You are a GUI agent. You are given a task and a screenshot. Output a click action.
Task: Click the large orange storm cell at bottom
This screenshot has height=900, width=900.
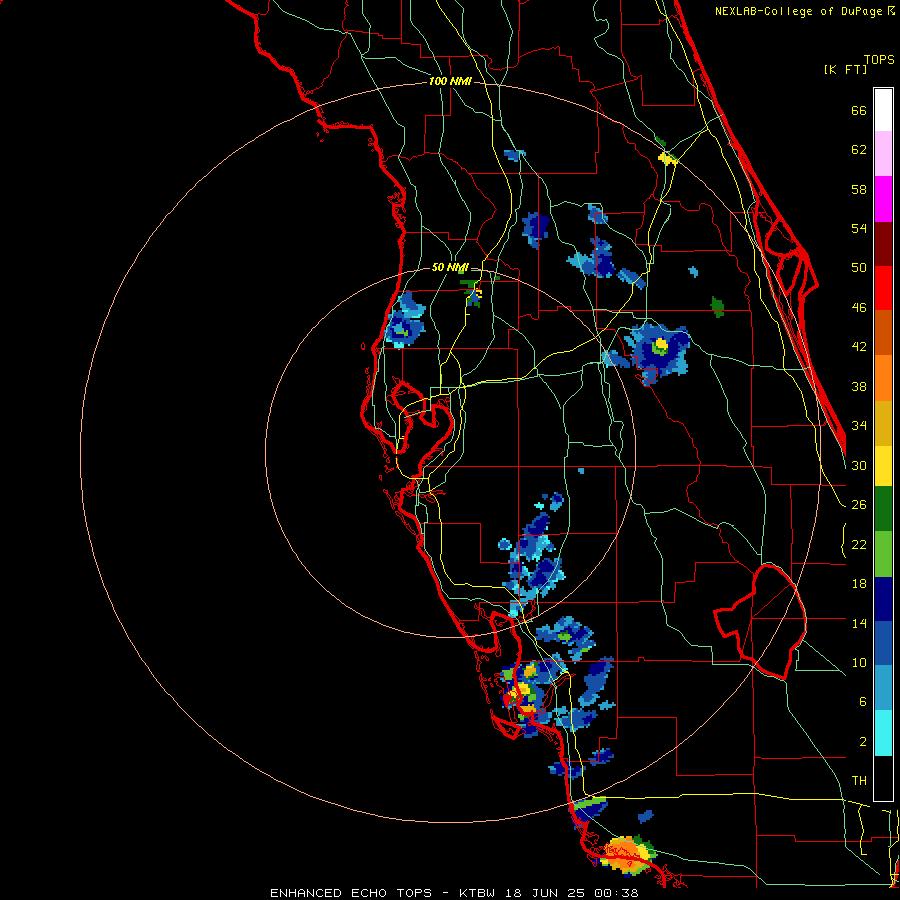pos(626,854)
